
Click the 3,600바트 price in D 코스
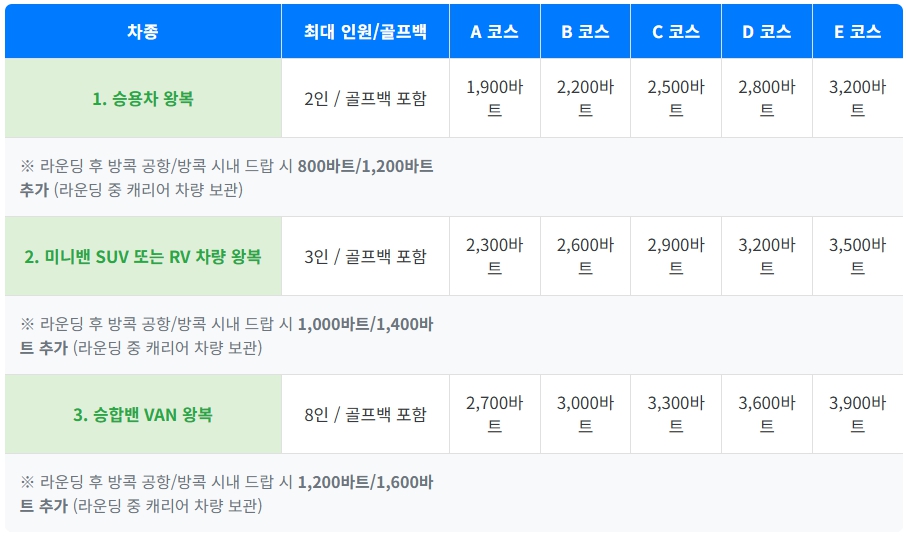[766, 414]
